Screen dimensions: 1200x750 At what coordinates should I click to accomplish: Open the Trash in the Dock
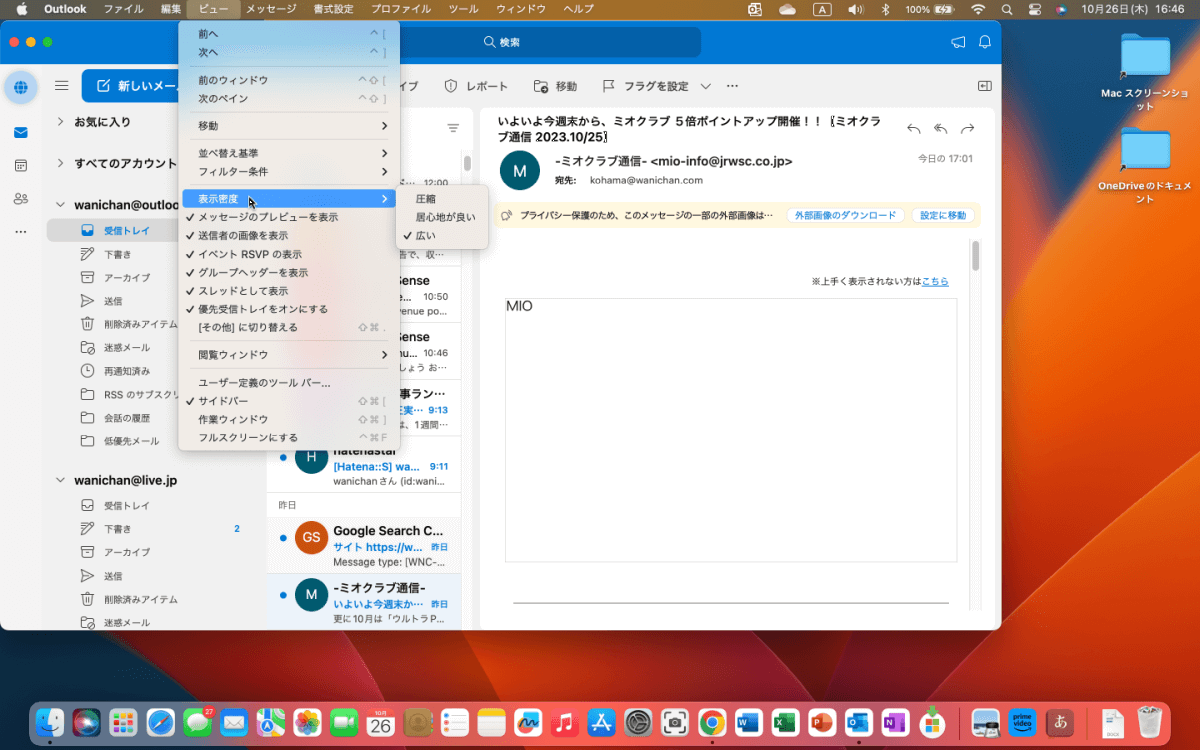coord(1149,722)
